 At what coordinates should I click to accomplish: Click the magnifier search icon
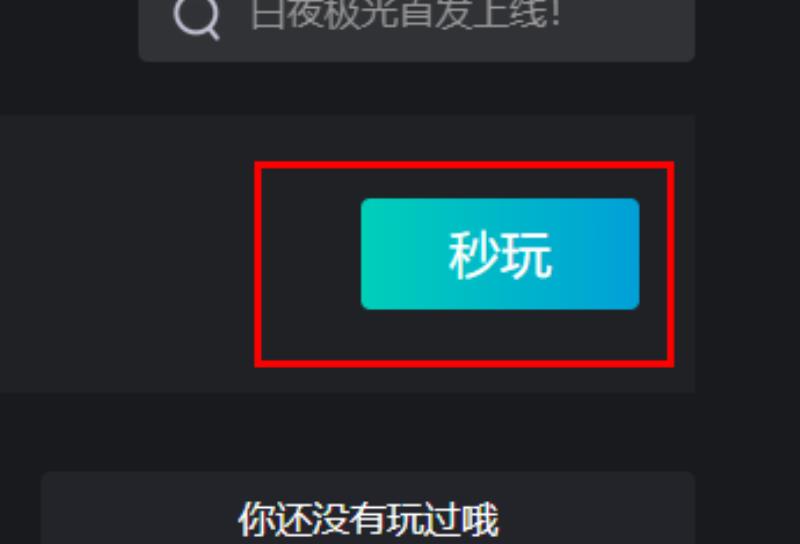(x=197, y=17)
